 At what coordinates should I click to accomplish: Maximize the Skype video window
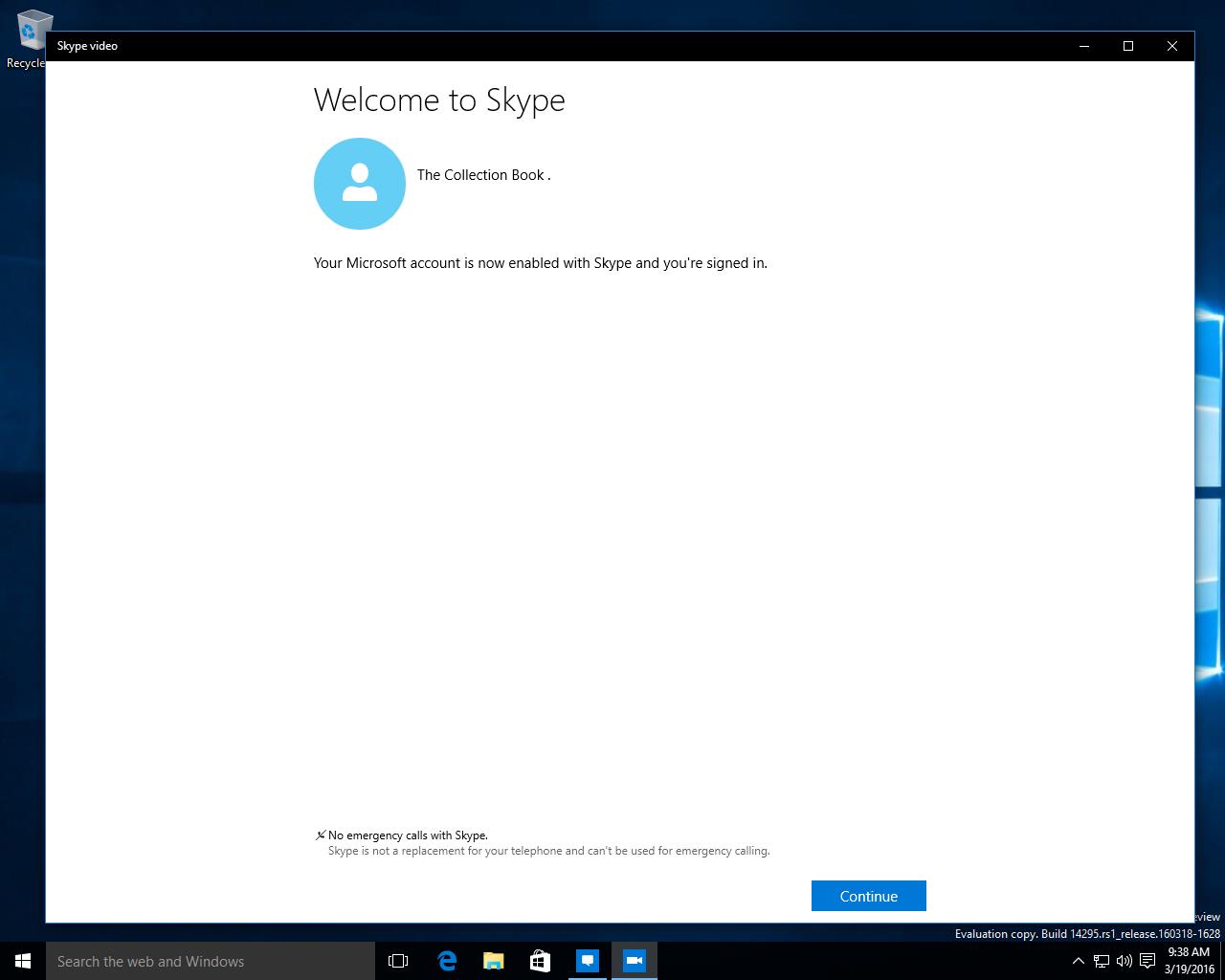1128,46
